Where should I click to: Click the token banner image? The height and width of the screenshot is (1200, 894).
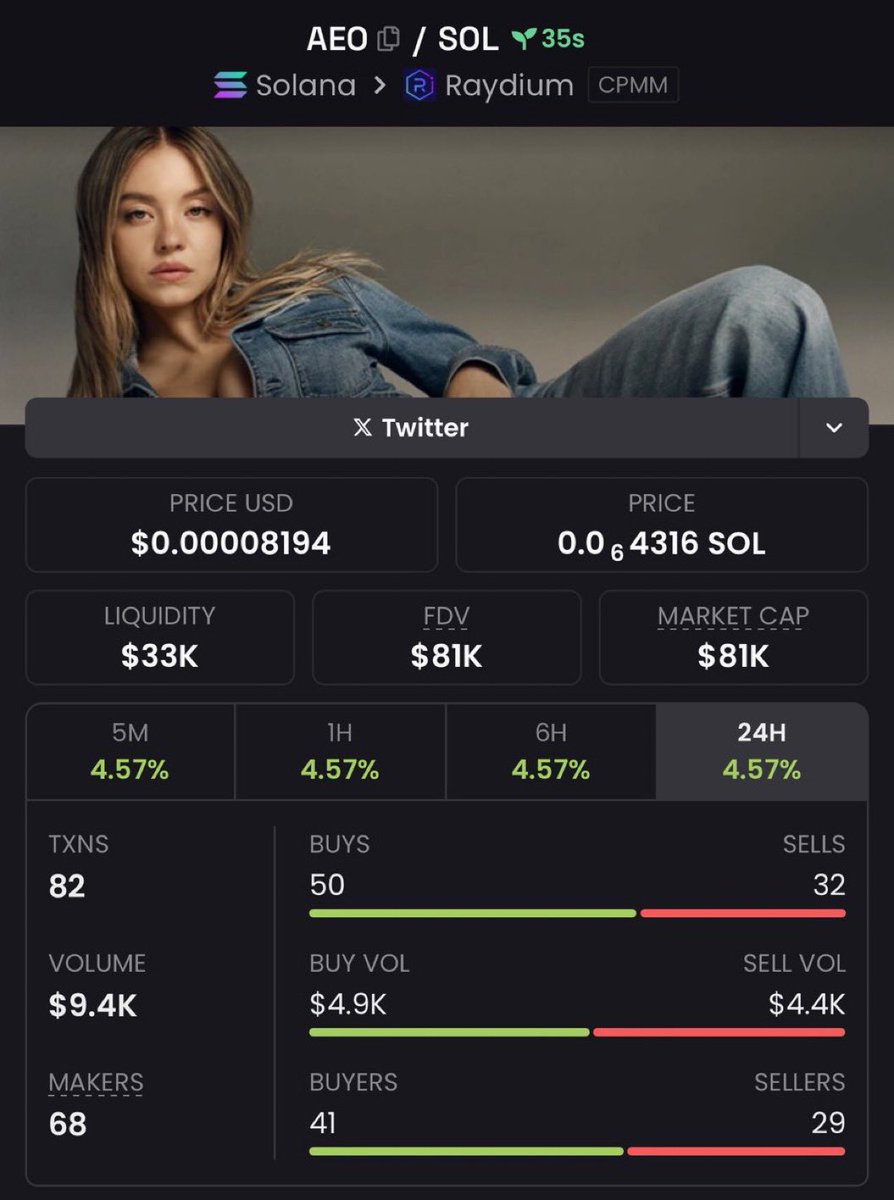coord(447,262)
